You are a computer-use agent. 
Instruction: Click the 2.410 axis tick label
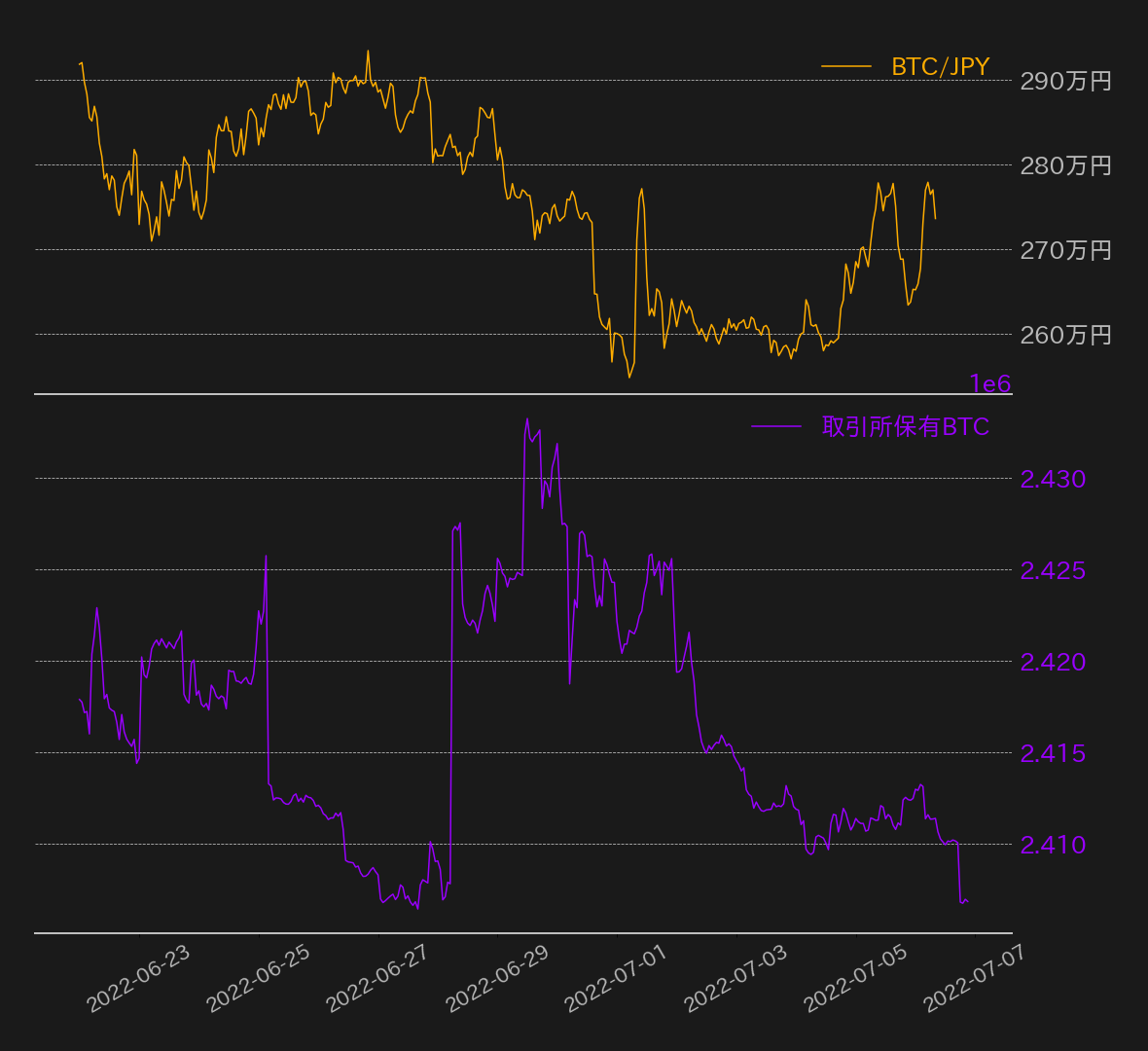pos(1053,846)
